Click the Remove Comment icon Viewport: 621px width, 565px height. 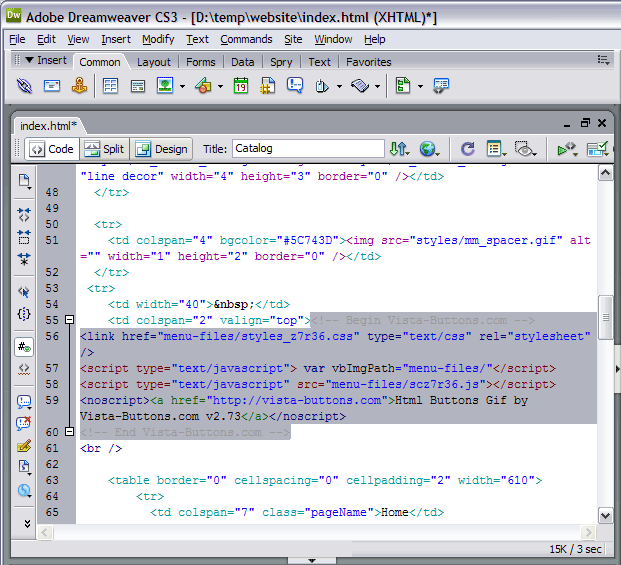pos(24,424)
